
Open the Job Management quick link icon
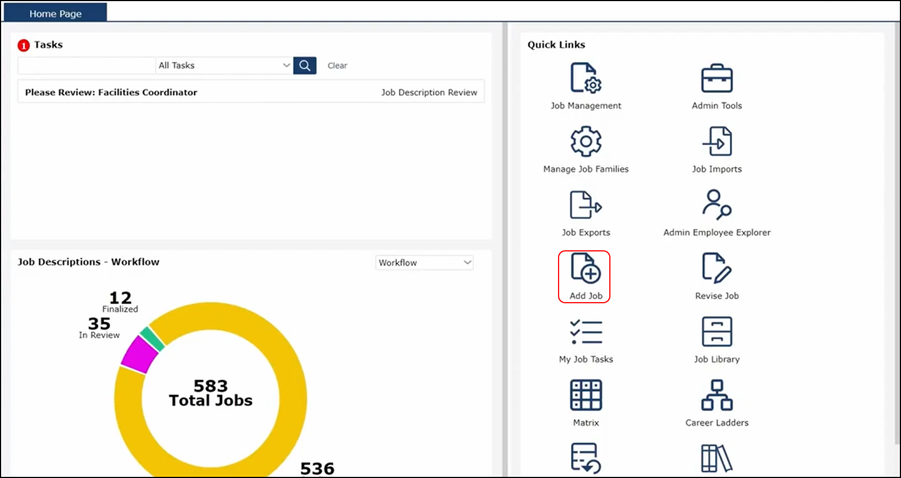(585, 78)
